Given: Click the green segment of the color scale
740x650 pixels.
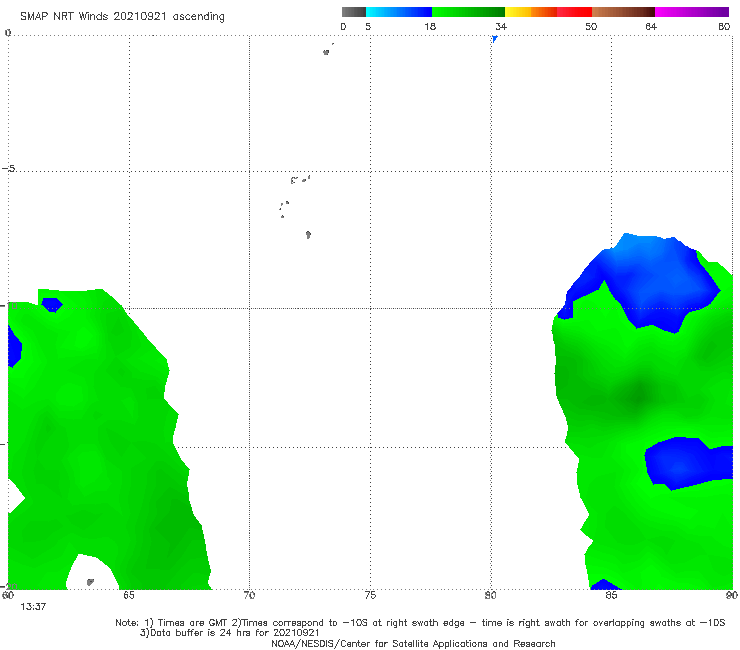Looking at the screenshot, I should [468, 12].
